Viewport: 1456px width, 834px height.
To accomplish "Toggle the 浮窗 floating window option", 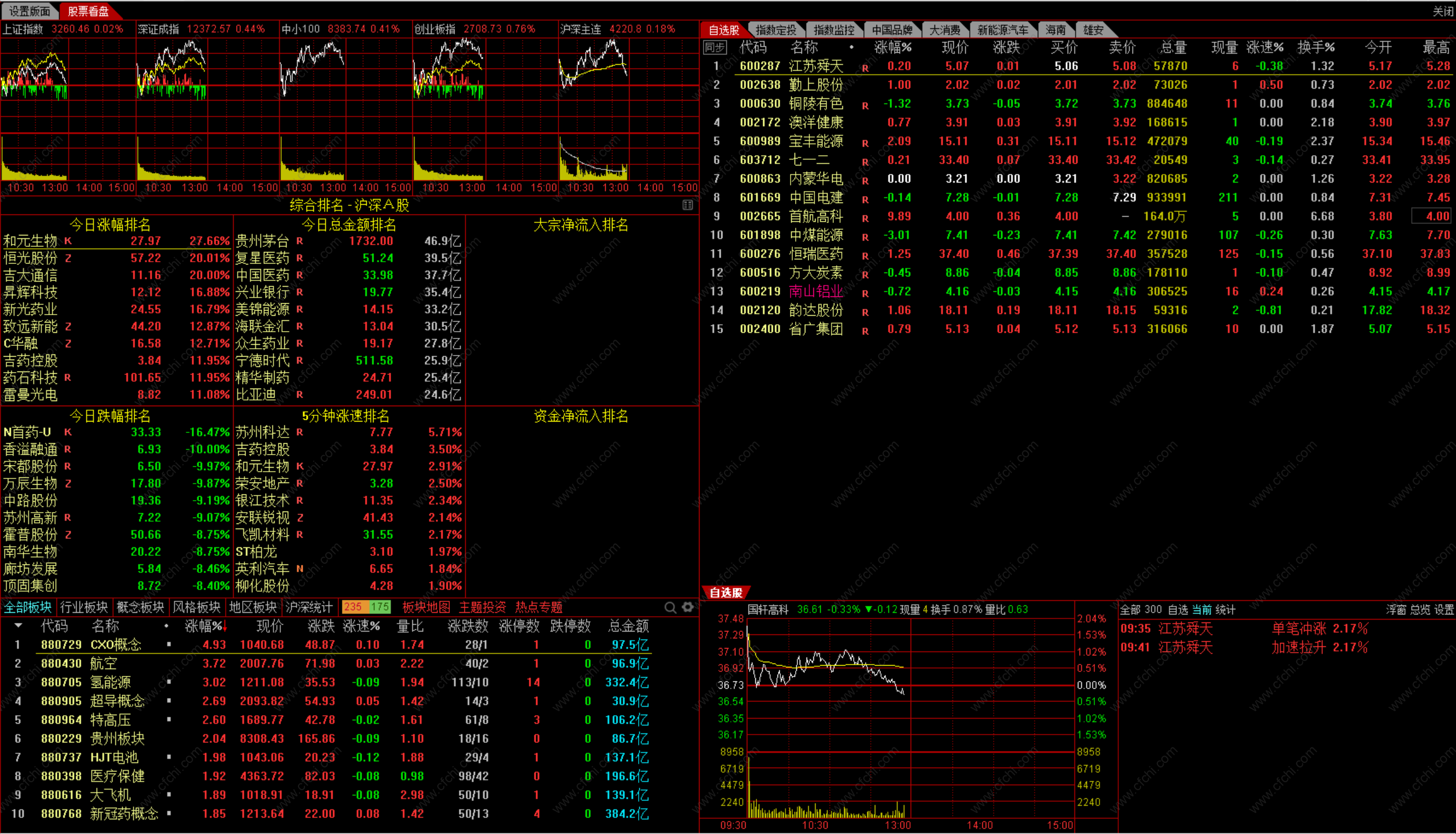I will click(x=1396, y=610).
